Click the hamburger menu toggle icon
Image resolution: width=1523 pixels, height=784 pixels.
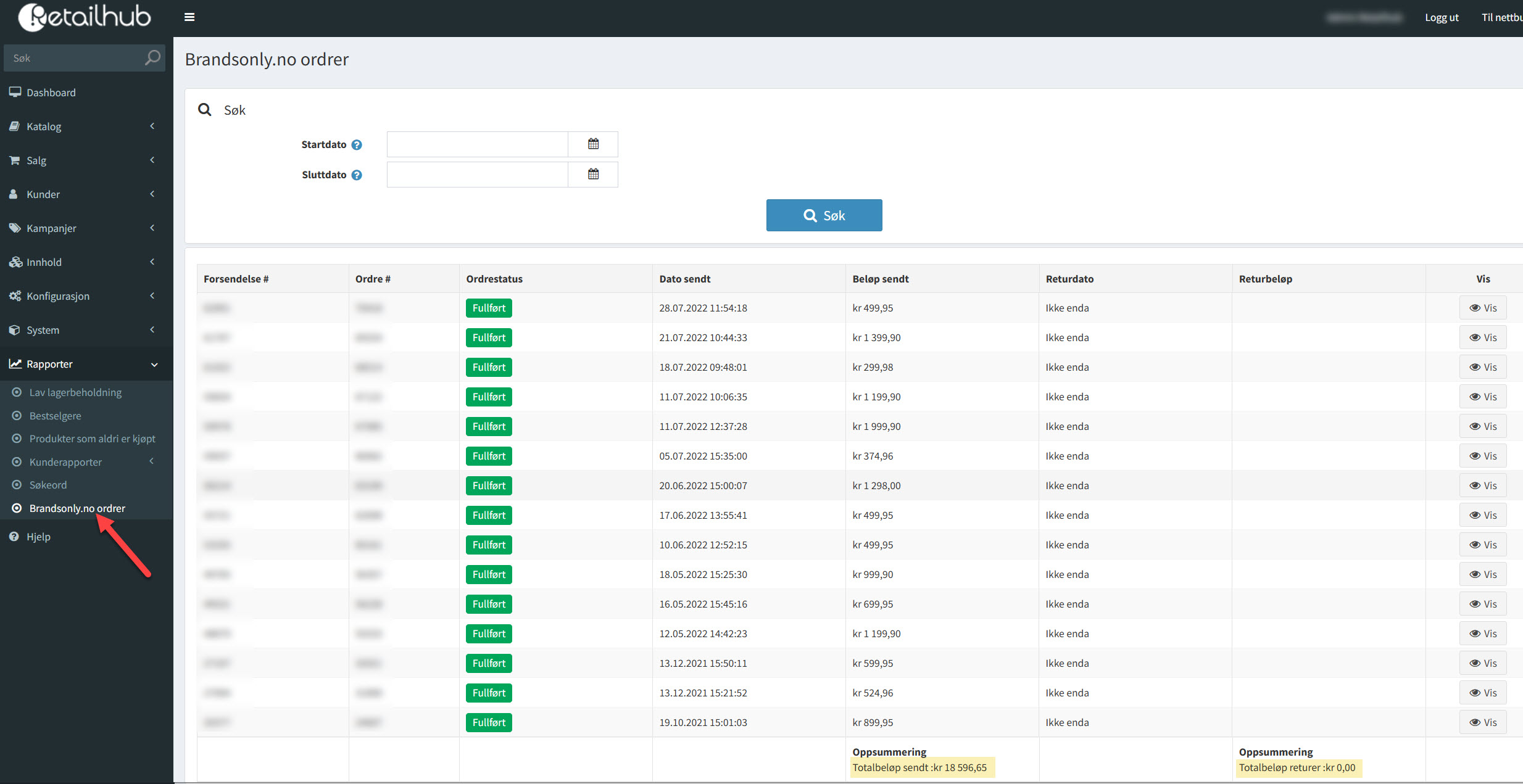[189, 17]
